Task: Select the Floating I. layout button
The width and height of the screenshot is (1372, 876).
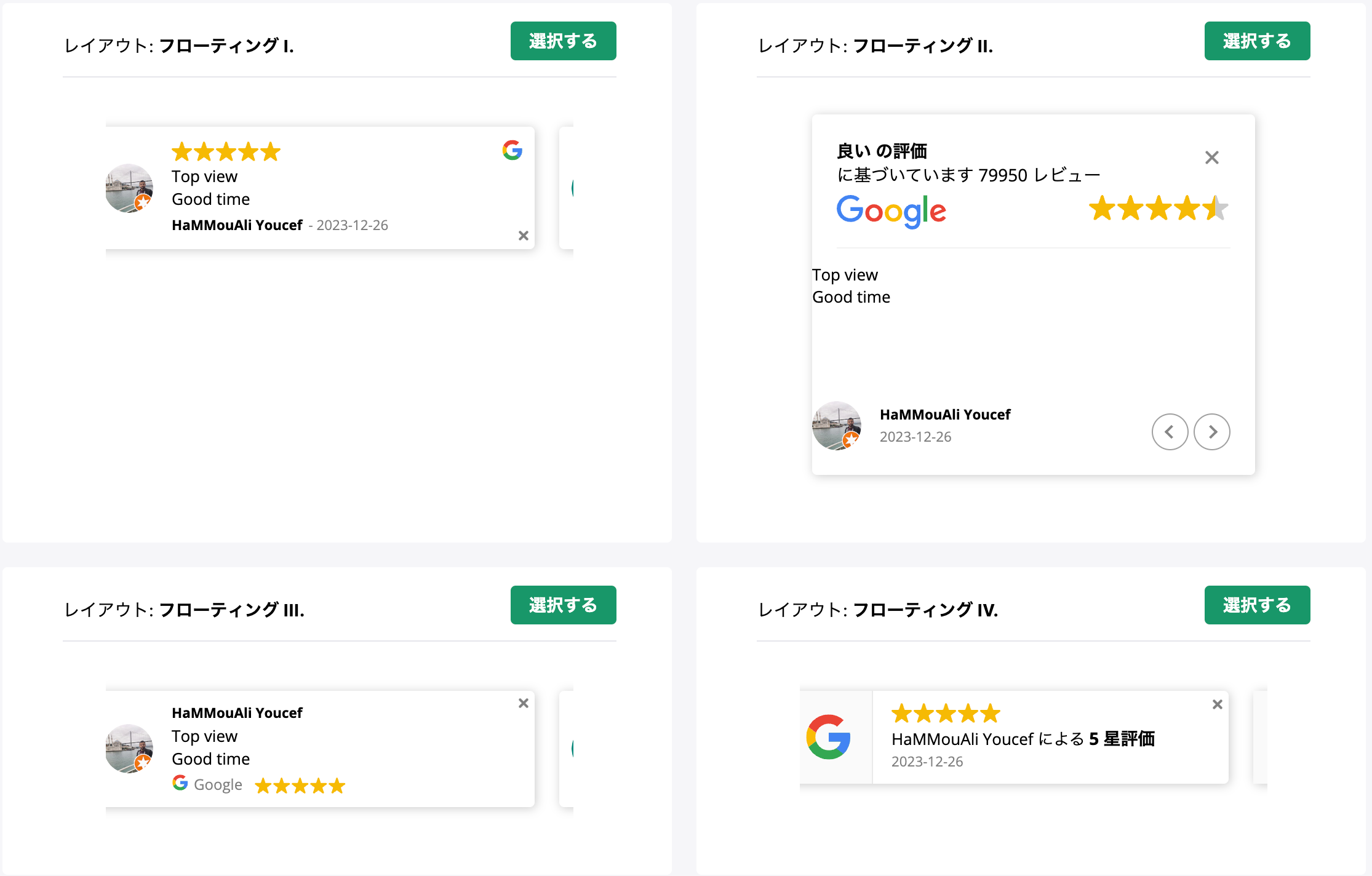Action: click(563, 41)
